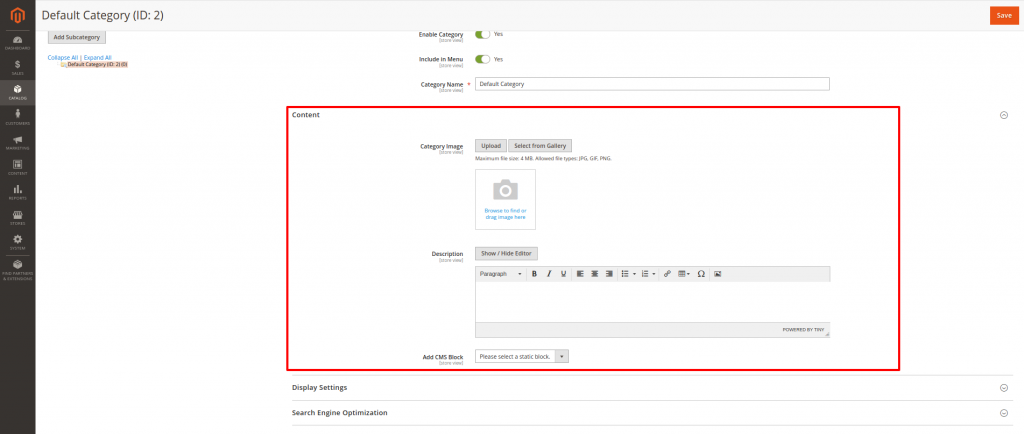Image resolution: width=1024 pixels, height=434 pixels.
Task: Open the Marketing sidebar icon
Action: pos(17,141)
